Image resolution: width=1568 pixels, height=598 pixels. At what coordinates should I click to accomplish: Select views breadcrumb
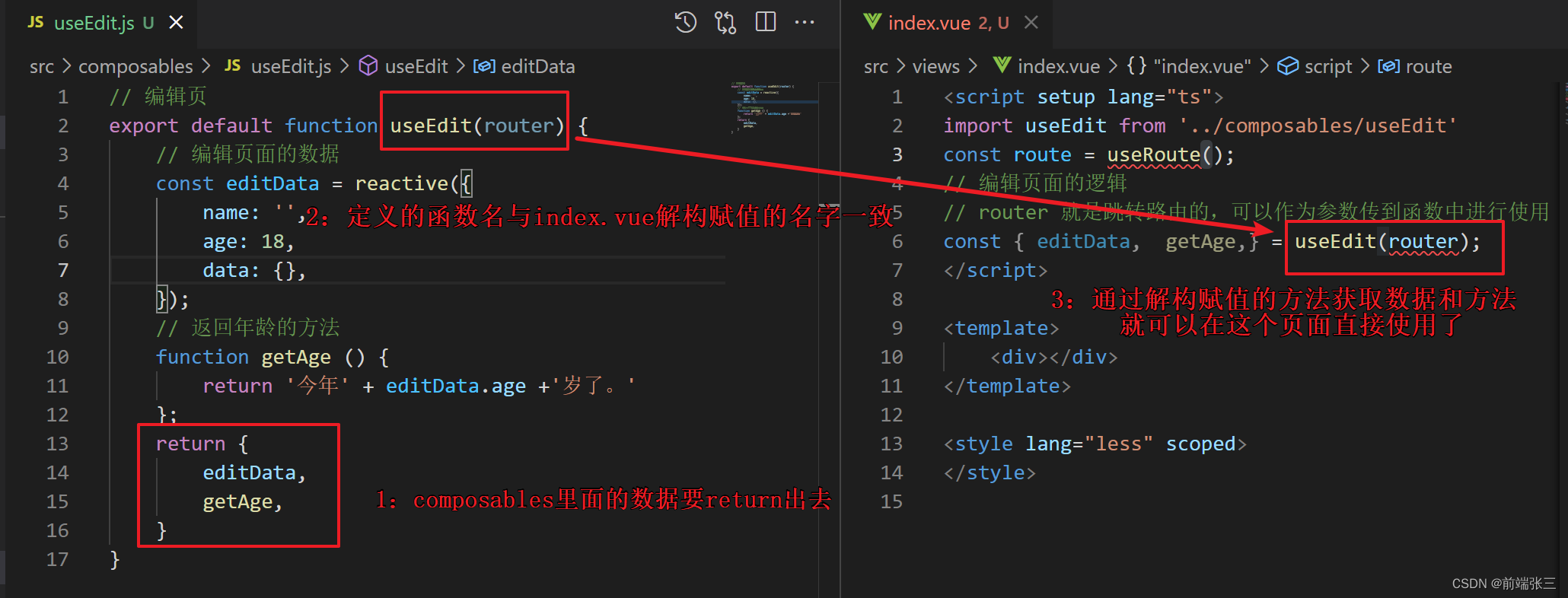pyautogui.click(x=936, y=67)
